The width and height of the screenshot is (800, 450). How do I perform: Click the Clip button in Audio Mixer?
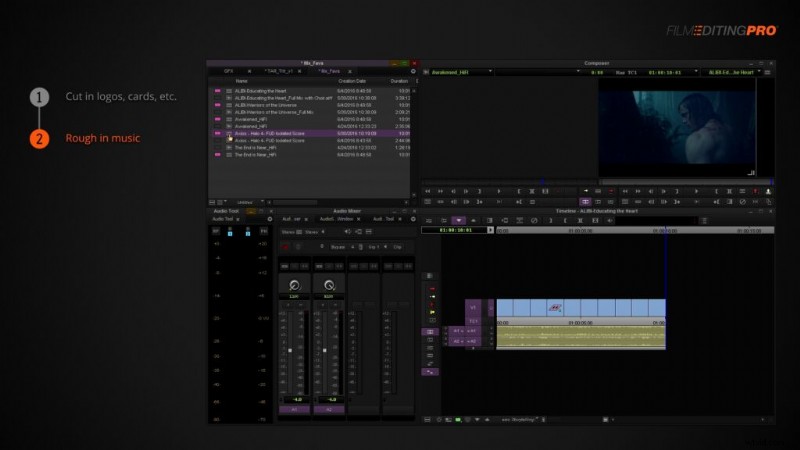[397, 247]
